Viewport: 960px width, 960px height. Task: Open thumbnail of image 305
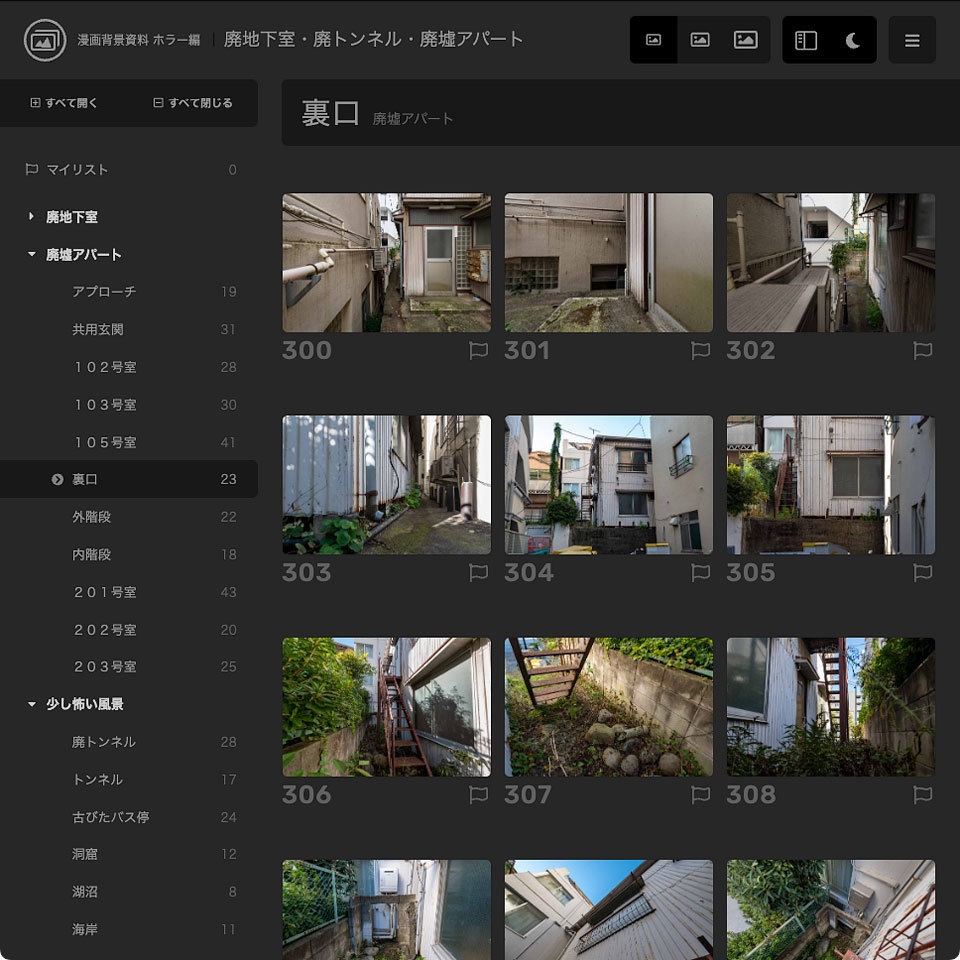click(831, 485)
